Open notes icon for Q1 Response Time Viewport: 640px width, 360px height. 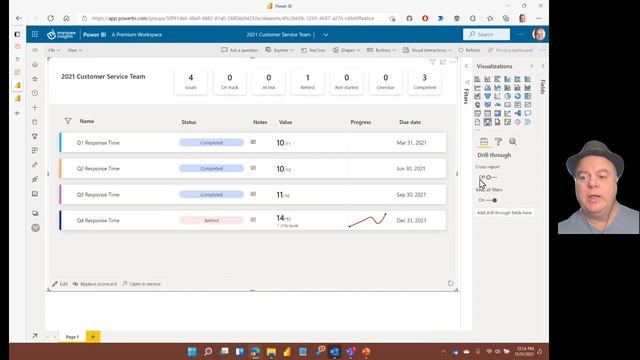click(x=253, y=142)
